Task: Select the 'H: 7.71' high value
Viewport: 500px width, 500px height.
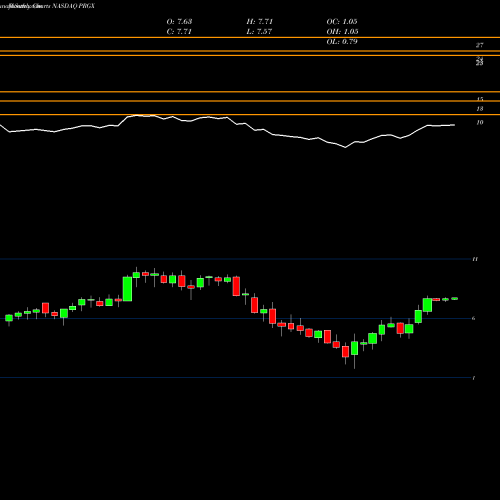Action: pos(260,22)
